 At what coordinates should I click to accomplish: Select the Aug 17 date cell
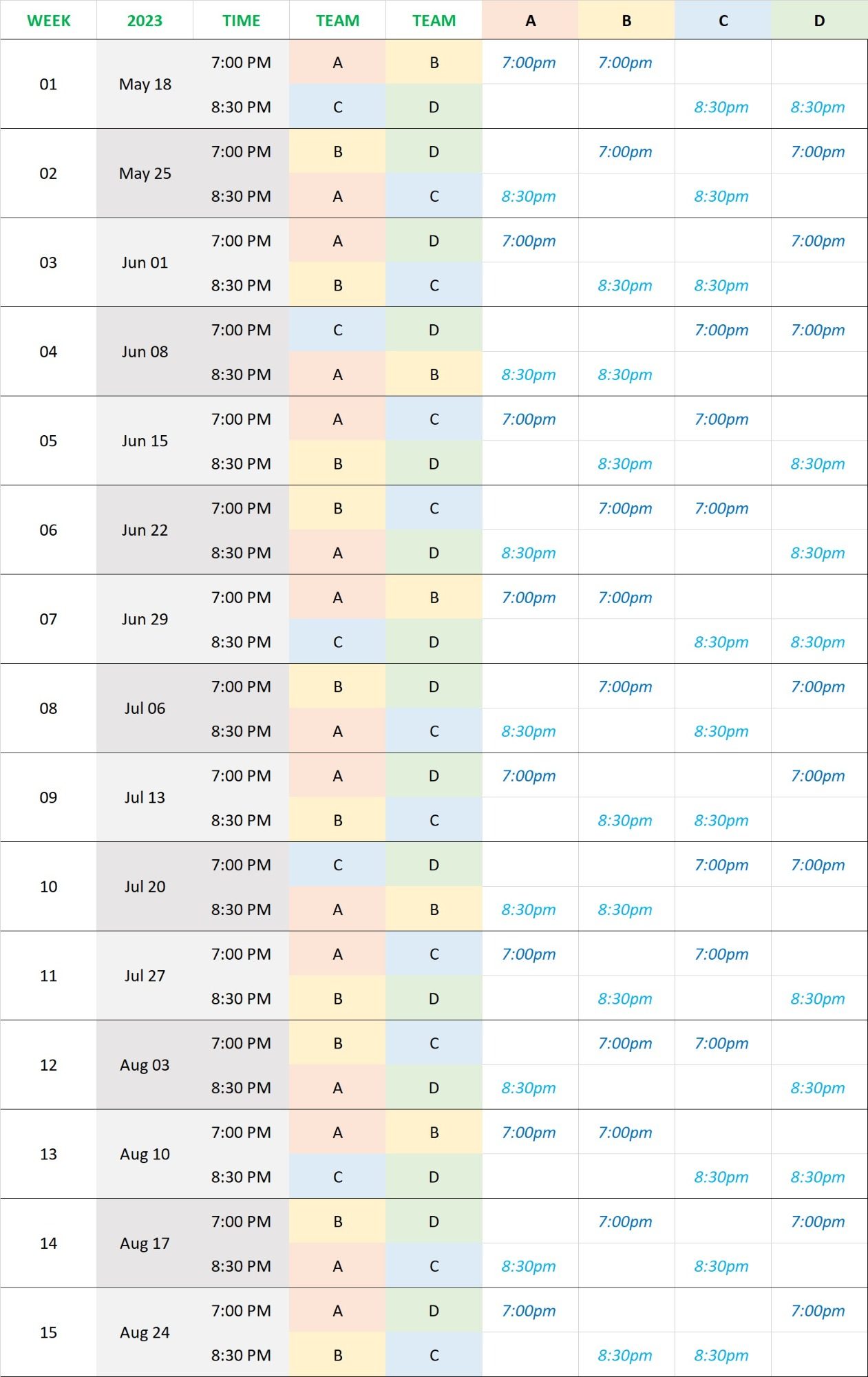145,1243
